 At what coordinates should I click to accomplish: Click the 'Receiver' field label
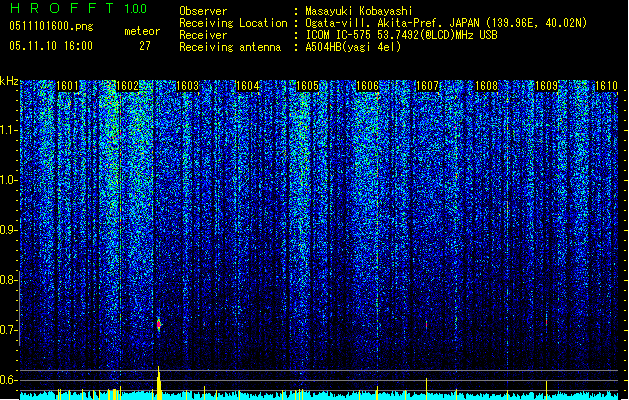click(203, 35)
